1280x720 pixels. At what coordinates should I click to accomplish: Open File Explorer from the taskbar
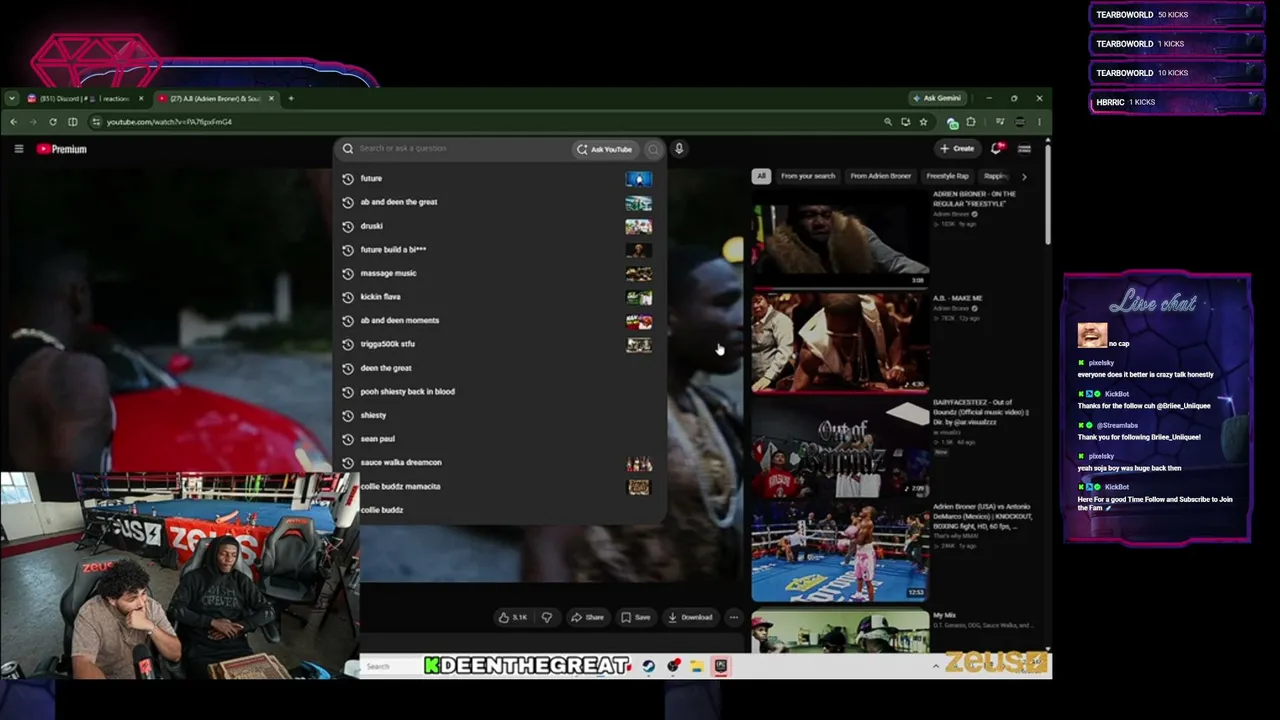point(696,666)
